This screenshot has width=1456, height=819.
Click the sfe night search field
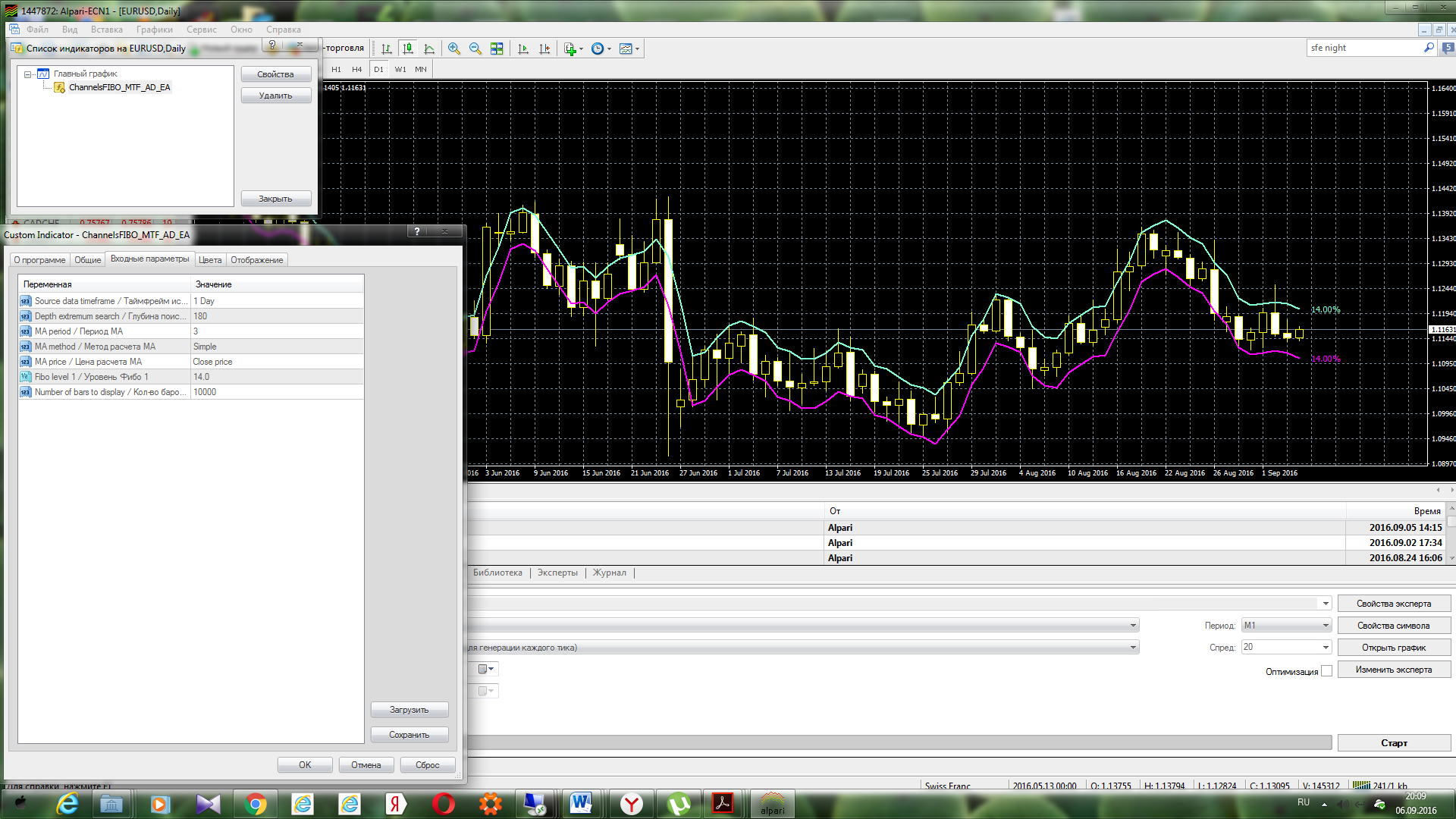pyautogui.click(x=1364, y=48)
